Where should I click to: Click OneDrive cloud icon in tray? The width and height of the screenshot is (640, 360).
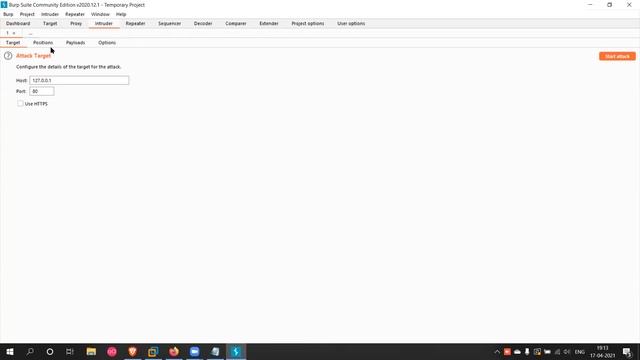[x=517, y=352]
